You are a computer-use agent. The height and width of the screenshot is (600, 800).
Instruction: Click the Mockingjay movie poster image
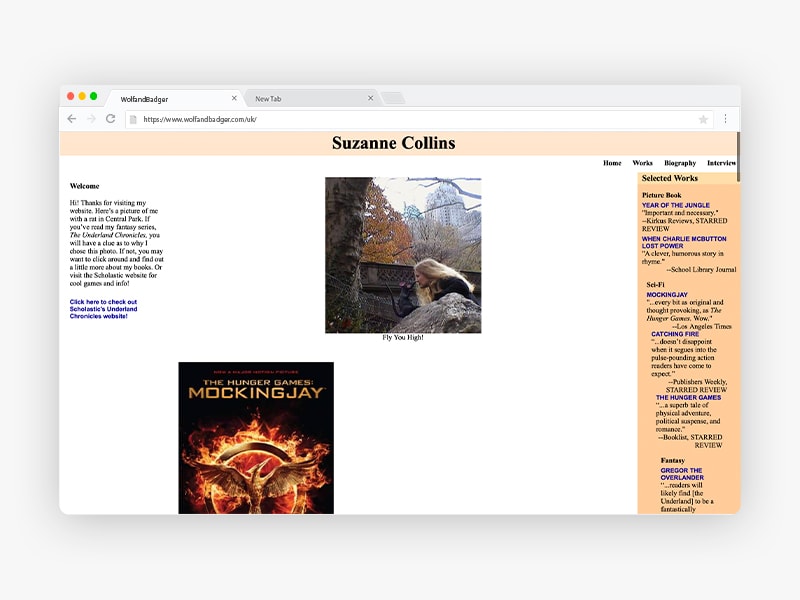256,438
